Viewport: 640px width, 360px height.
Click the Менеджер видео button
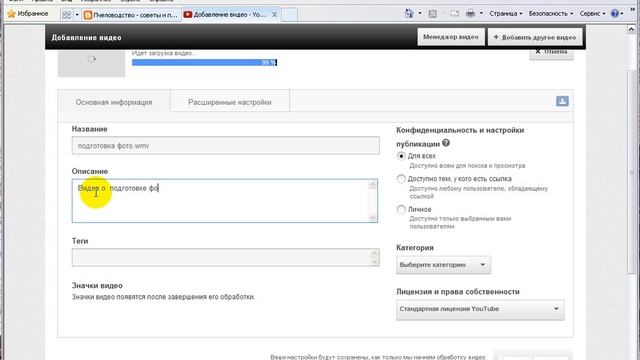451,37
